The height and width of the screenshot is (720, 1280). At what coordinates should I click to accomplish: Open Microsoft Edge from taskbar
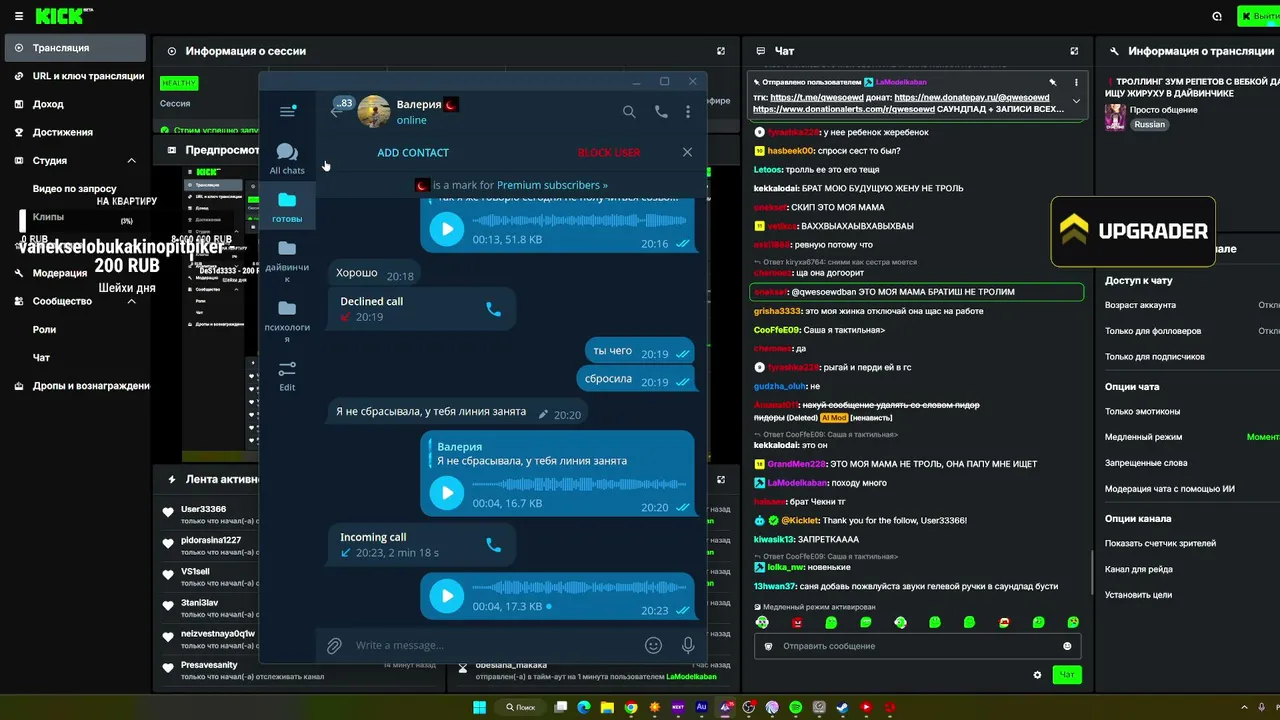(x=583, y=707)
